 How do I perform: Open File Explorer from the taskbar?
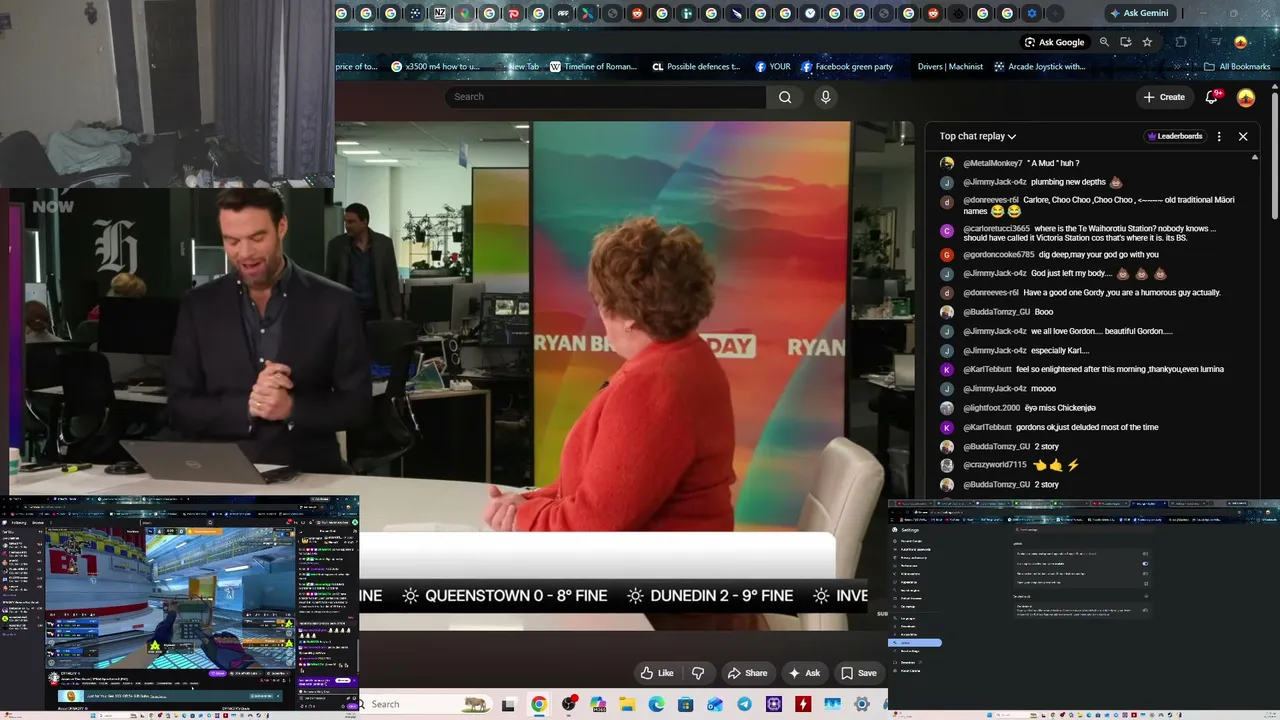click(x=627, y=705)
